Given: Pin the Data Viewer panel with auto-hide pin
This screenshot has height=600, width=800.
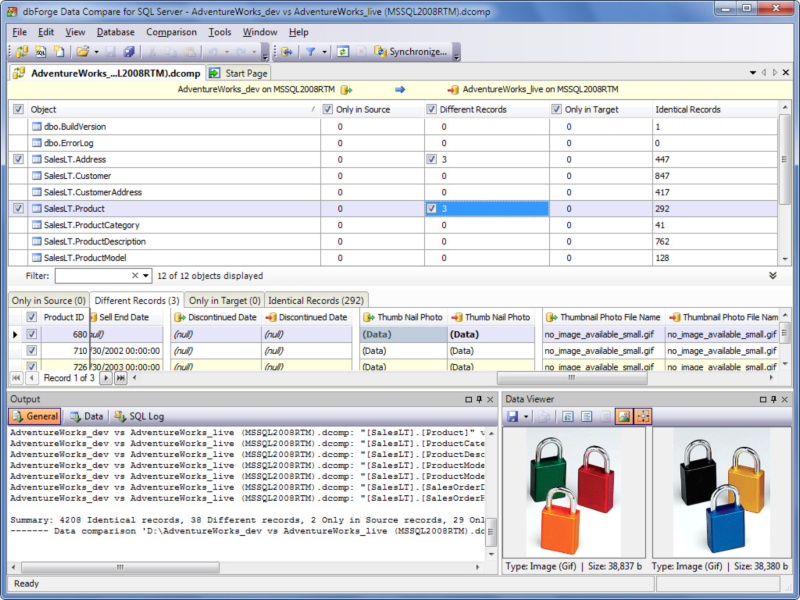Looking at the screenshot, I should (x=774, y=399).
